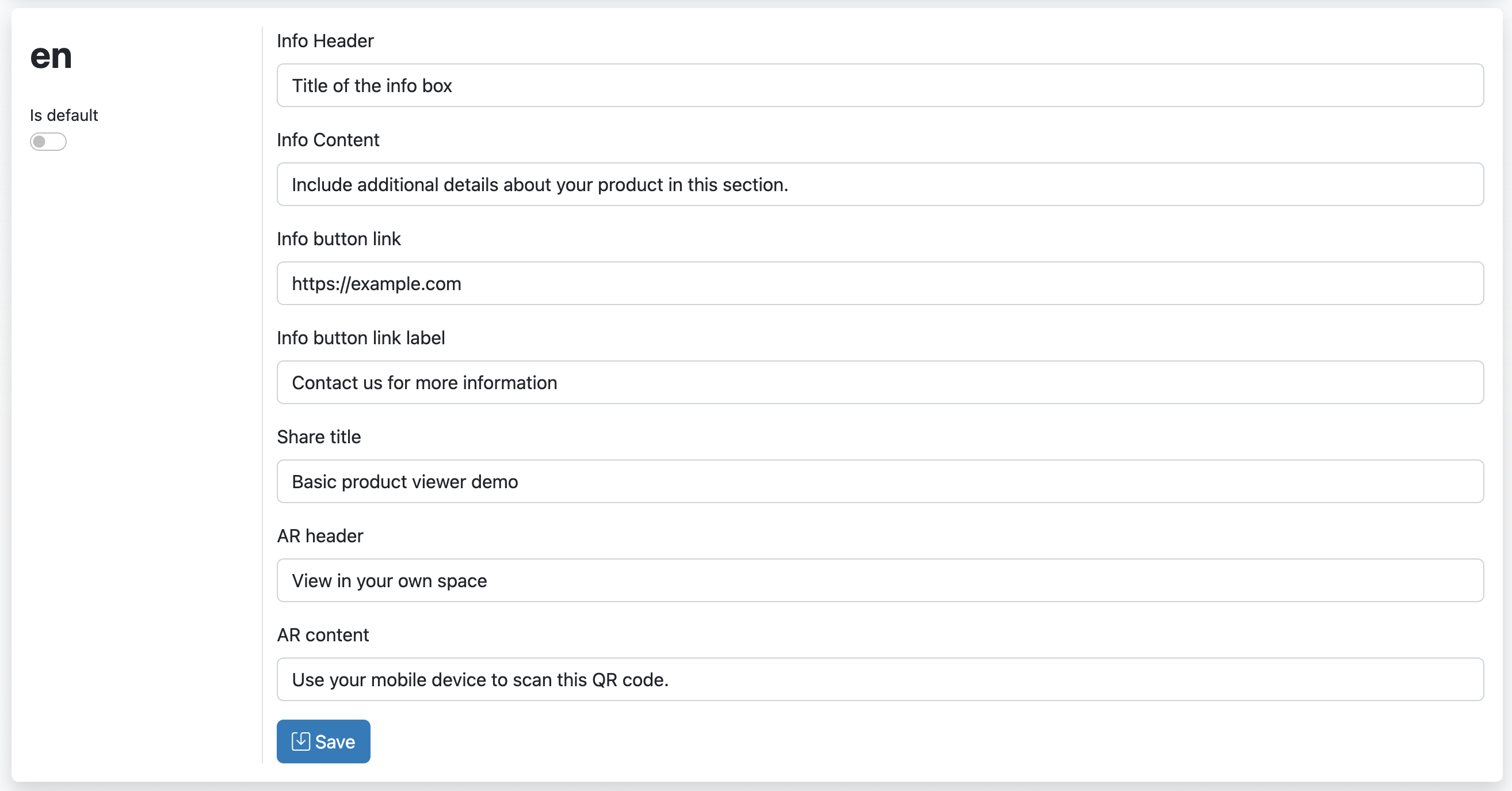The width and height of the screenshot is (1512, 791).
Task: Click the Info Header field label
Action: click(324, 40)
